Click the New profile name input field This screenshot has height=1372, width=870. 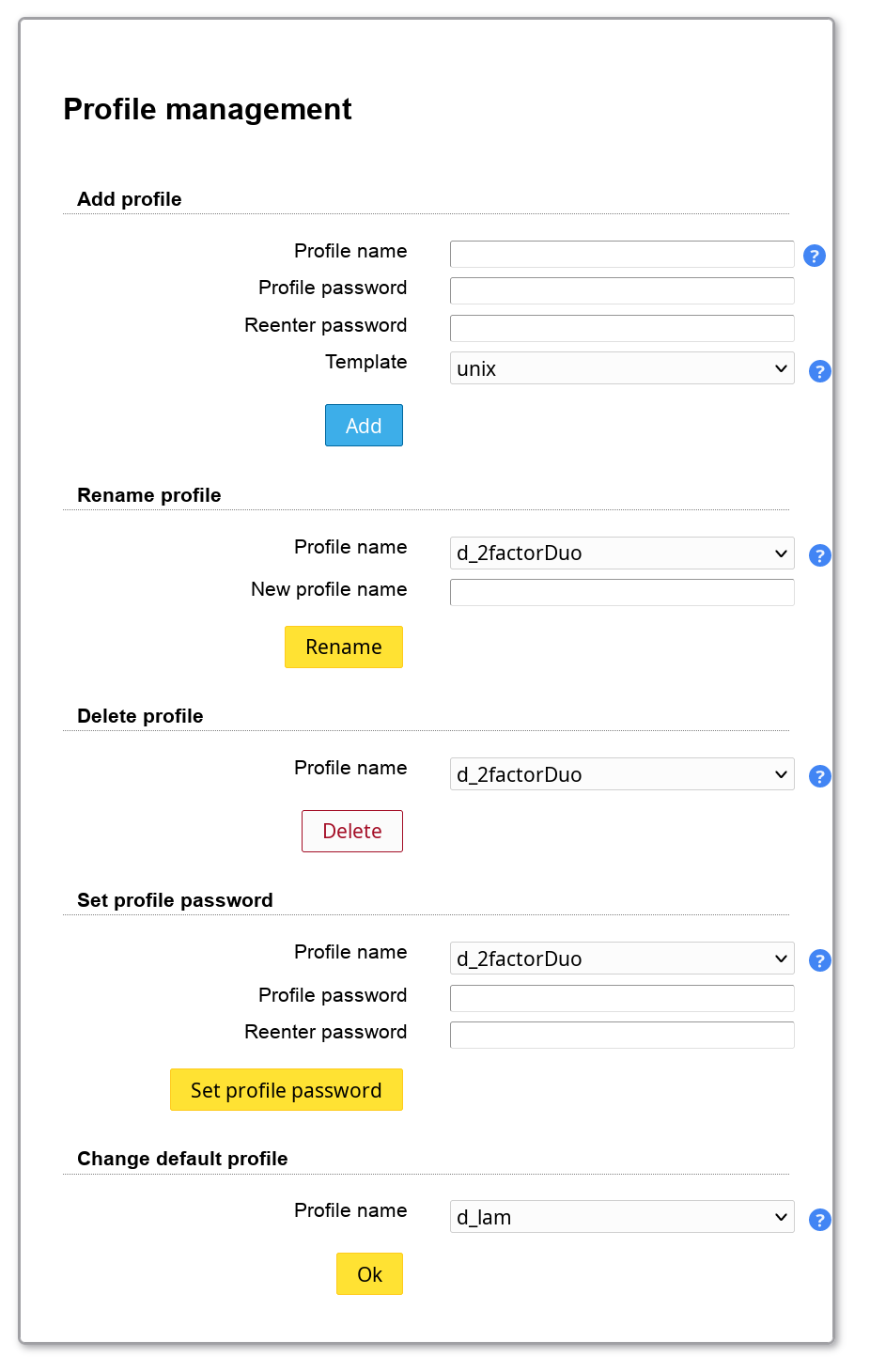pos(622,592)
